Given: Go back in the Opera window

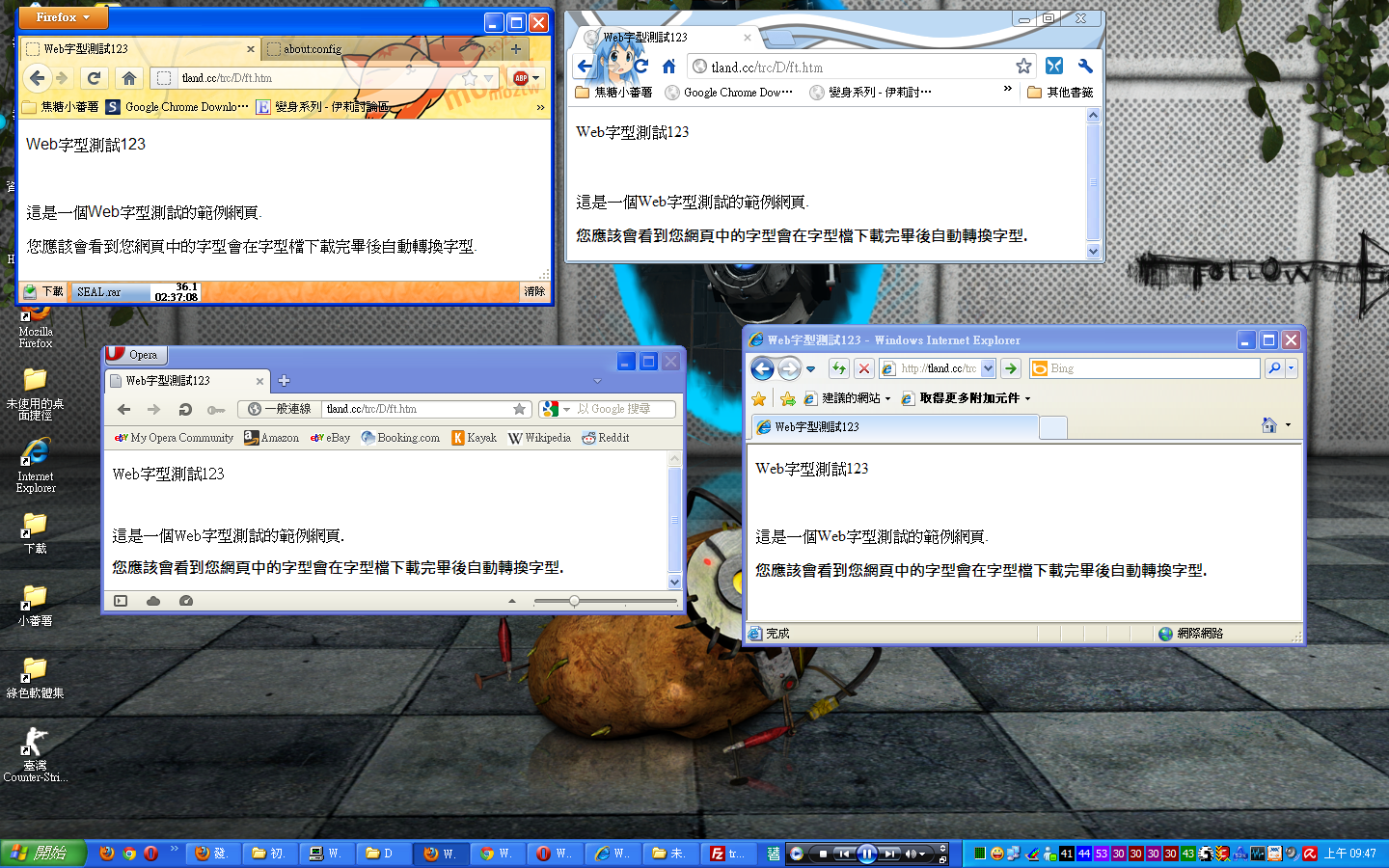Looking at the screenshot, I should click(124, 409).
